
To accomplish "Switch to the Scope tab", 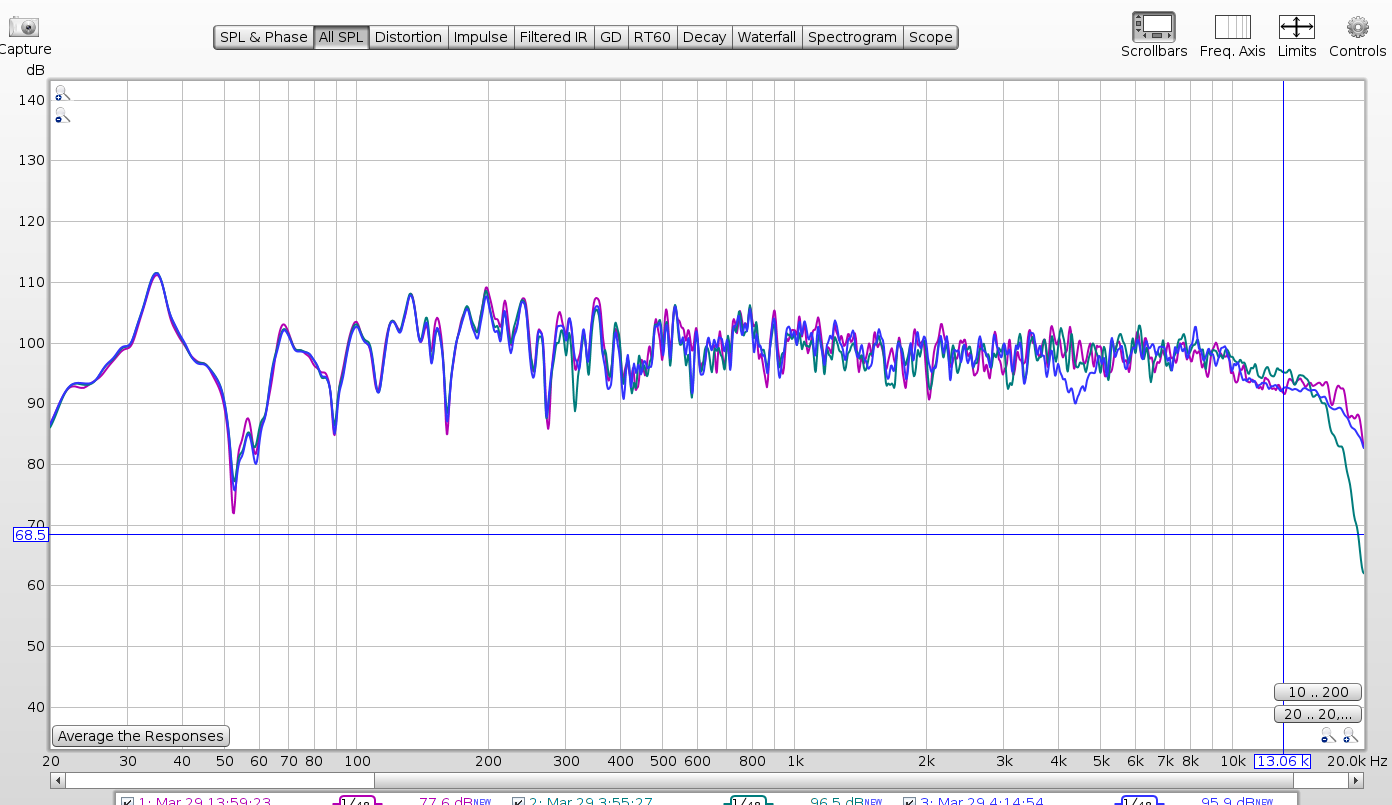I will 930,37.
